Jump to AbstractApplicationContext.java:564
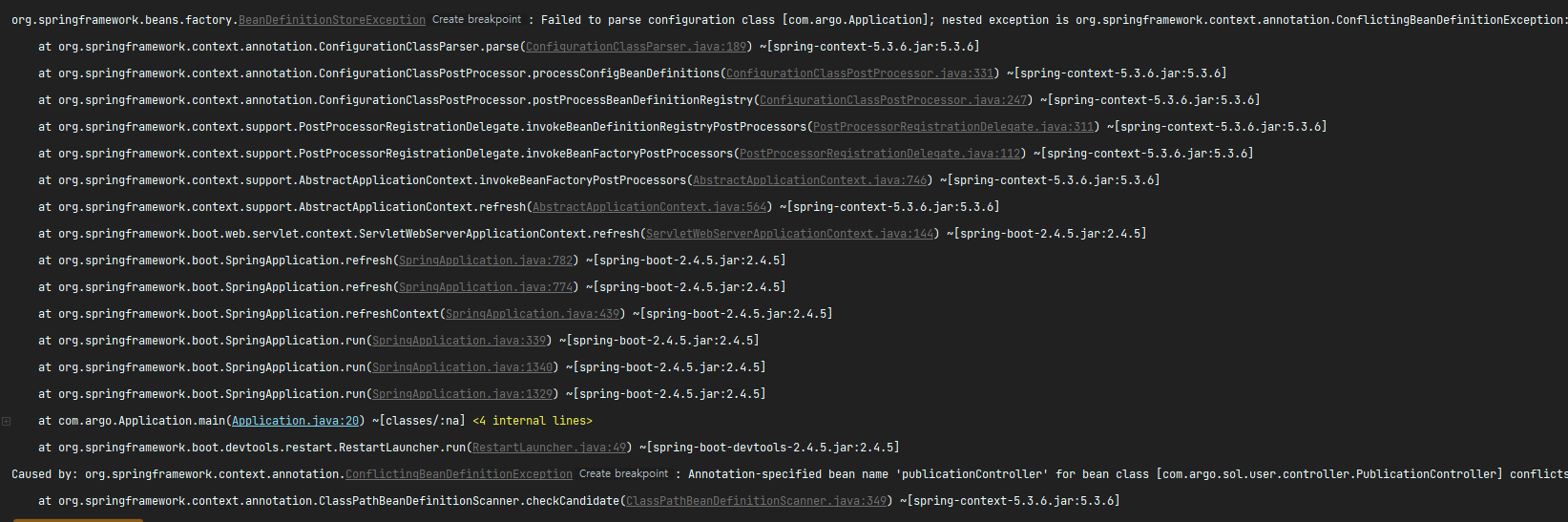 click(649, 207)
